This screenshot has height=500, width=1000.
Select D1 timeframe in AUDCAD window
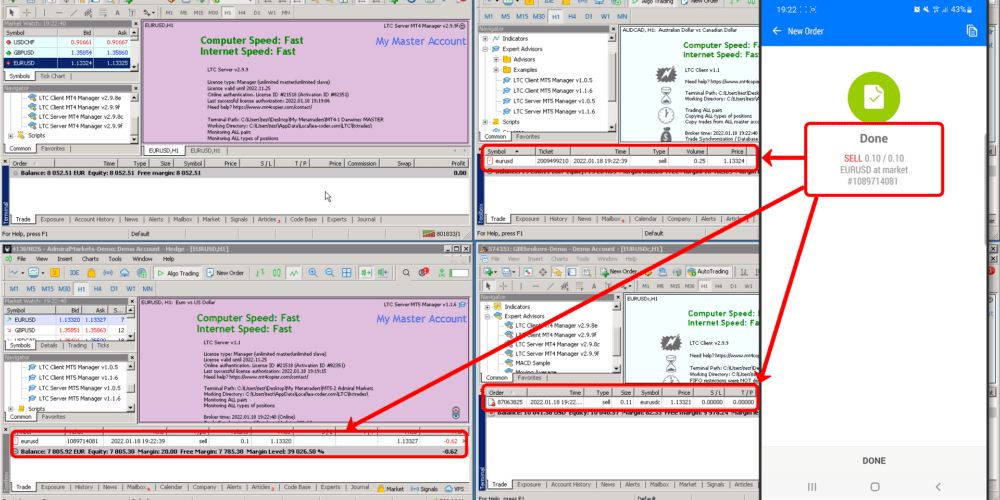click(x=589, y=17)
